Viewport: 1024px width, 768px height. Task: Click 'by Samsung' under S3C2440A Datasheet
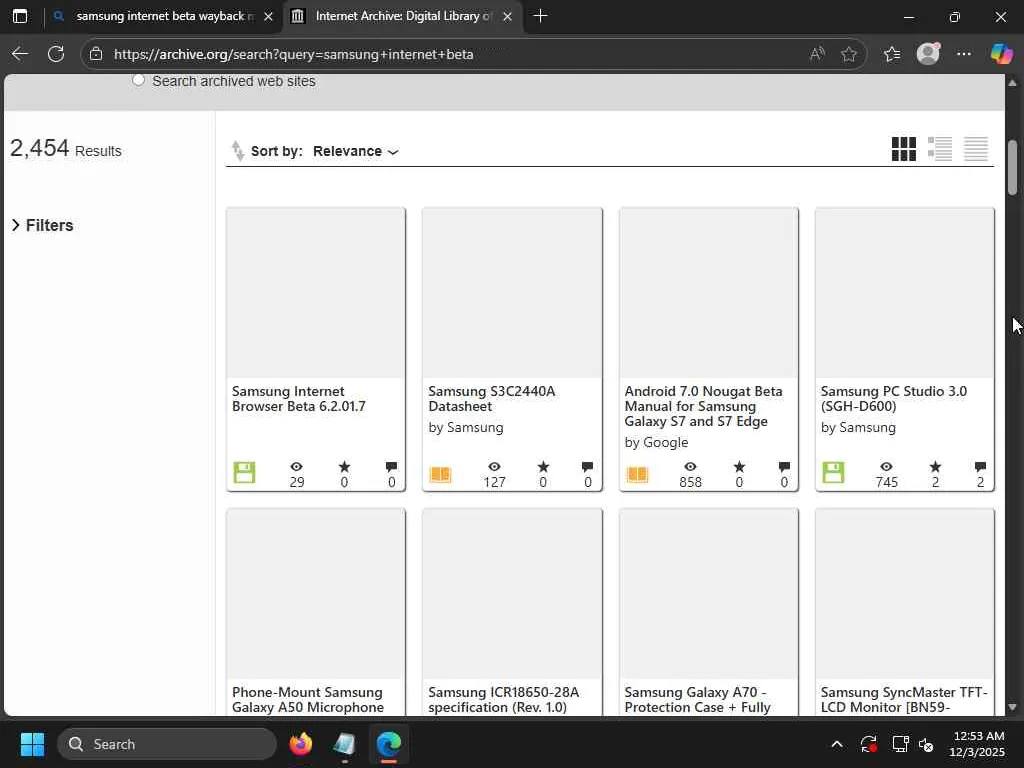pyautogui.click(x=466, y=427)
